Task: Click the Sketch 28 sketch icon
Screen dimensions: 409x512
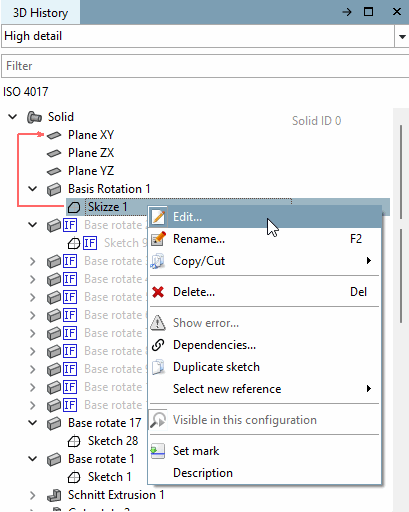Action: (74, 441)
